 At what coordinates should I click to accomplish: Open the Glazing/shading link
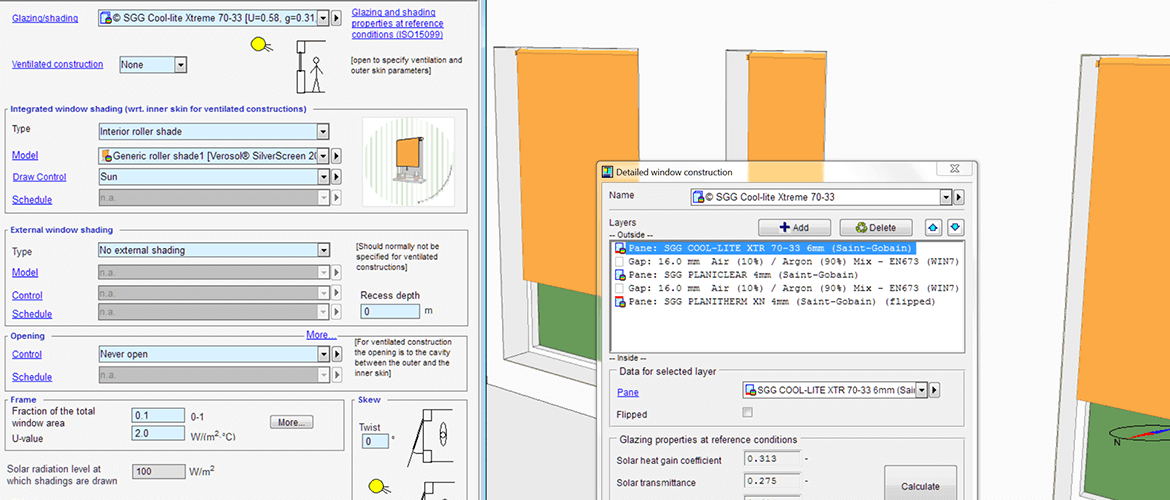coord(44,18)
